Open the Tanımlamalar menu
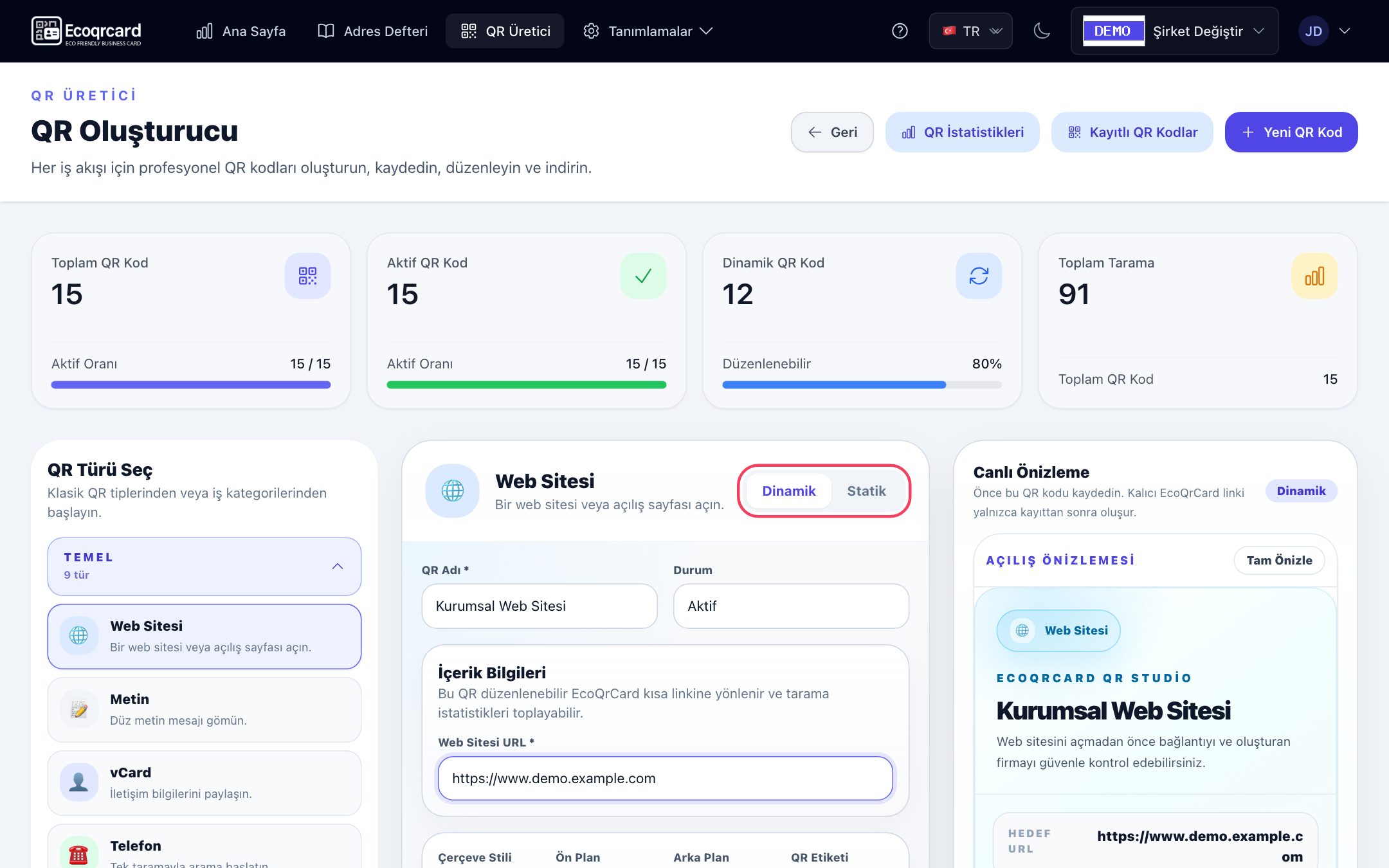1389x868 pixels. pyautogui.click(x=647, y=31)
